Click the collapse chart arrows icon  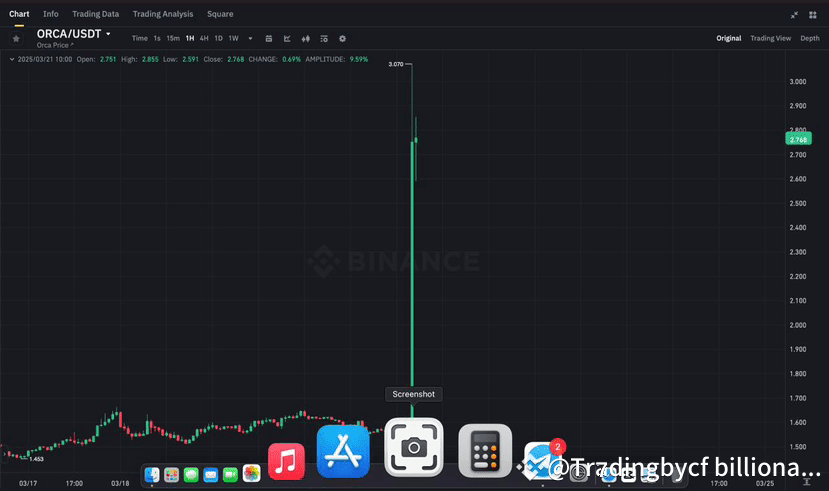point(794,15)
